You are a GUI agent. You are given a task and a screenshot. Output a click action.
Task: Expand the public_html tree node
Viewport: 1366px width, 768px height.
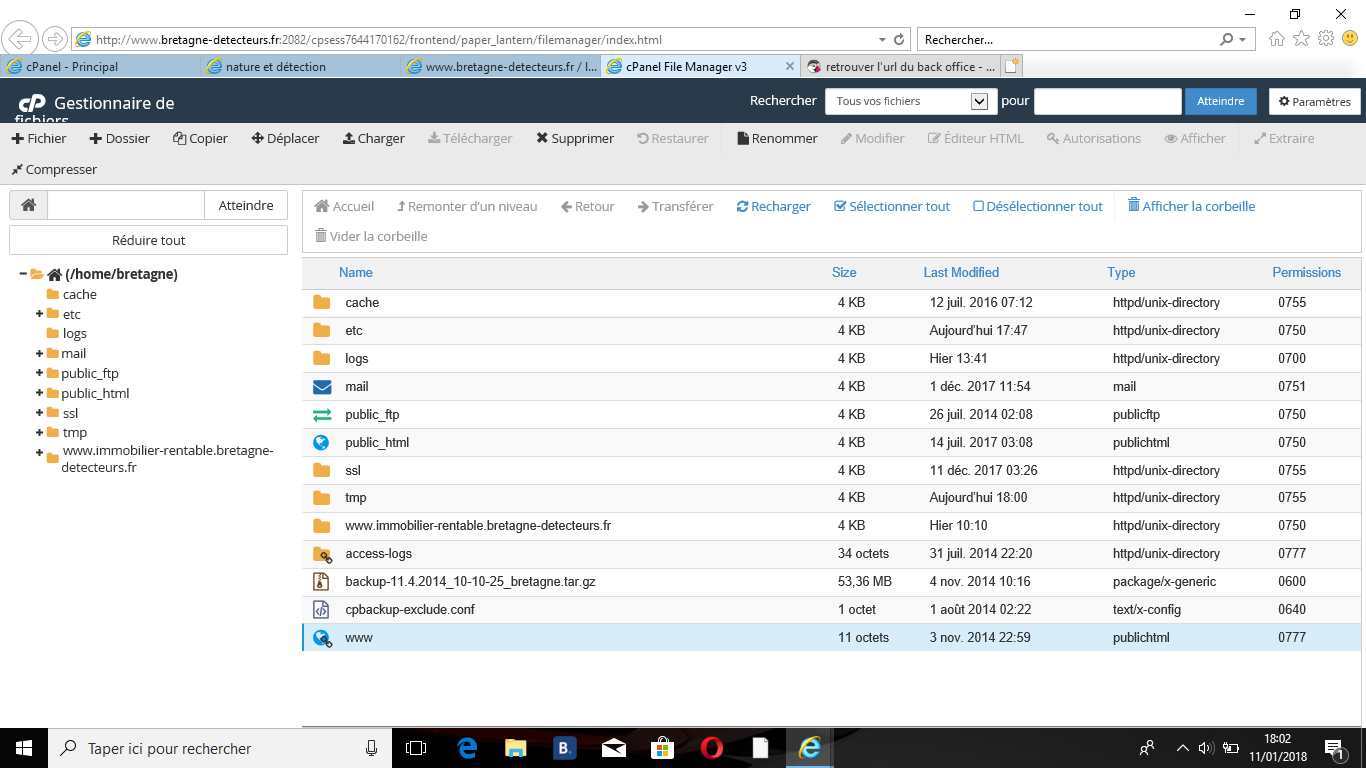(39, 393)
